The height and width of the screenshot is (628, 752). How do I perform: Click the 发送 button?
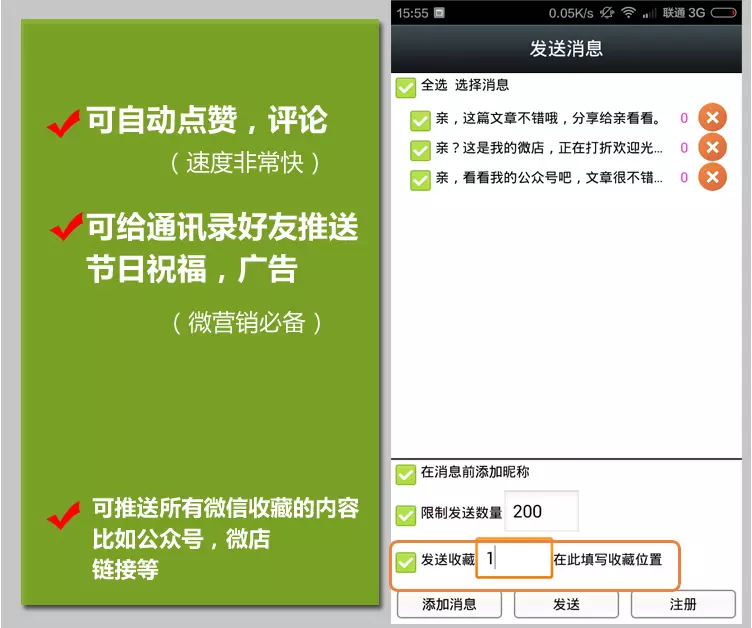566,604
